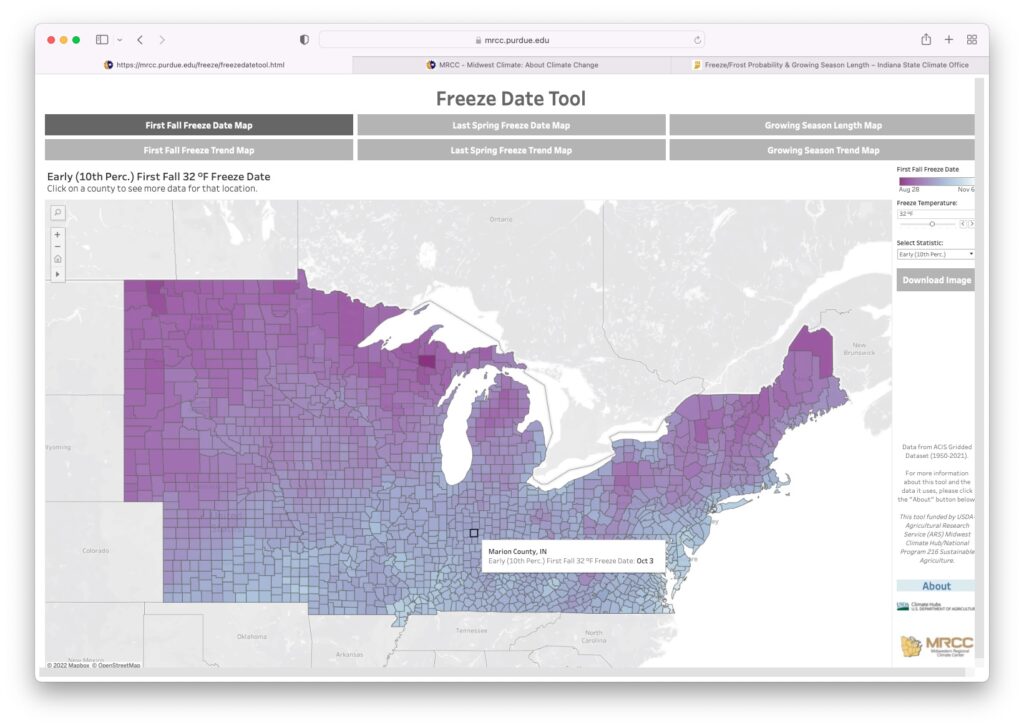Image resolution: width=1024 pixels, height=728 pixels.
Task: Open map pan mode with arrow icon
Action: tap(57, 272)
